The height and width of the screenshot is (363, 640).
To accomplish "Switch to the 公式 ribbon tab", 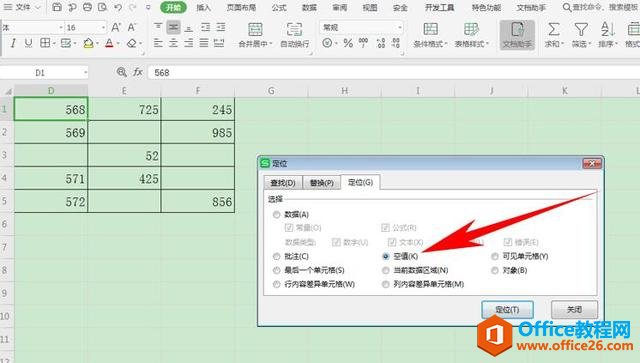I will click(279, 7).
